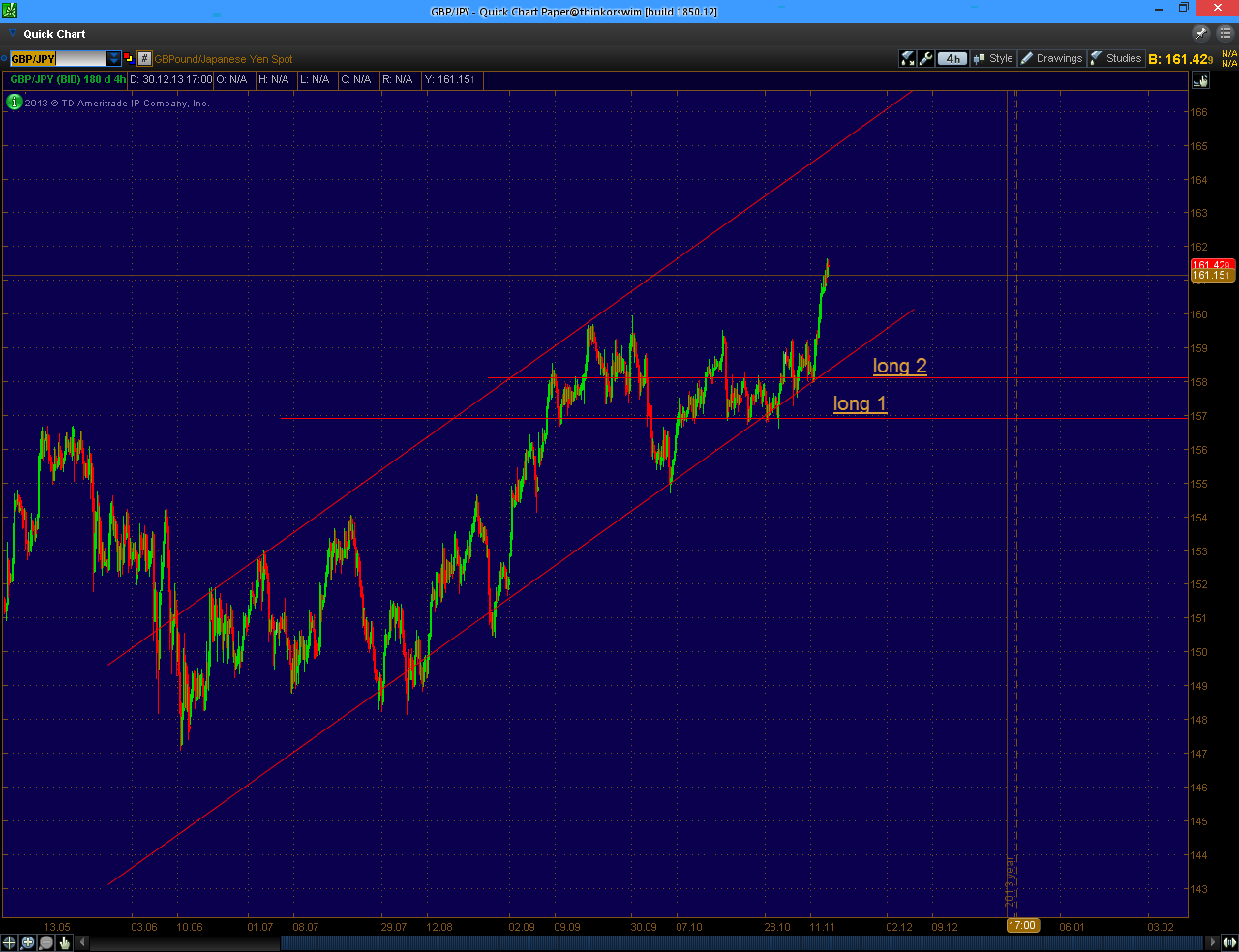Click the thinkorswim app icon in title bar
The image size is (1239, 952).
click(x=10, y=11)
